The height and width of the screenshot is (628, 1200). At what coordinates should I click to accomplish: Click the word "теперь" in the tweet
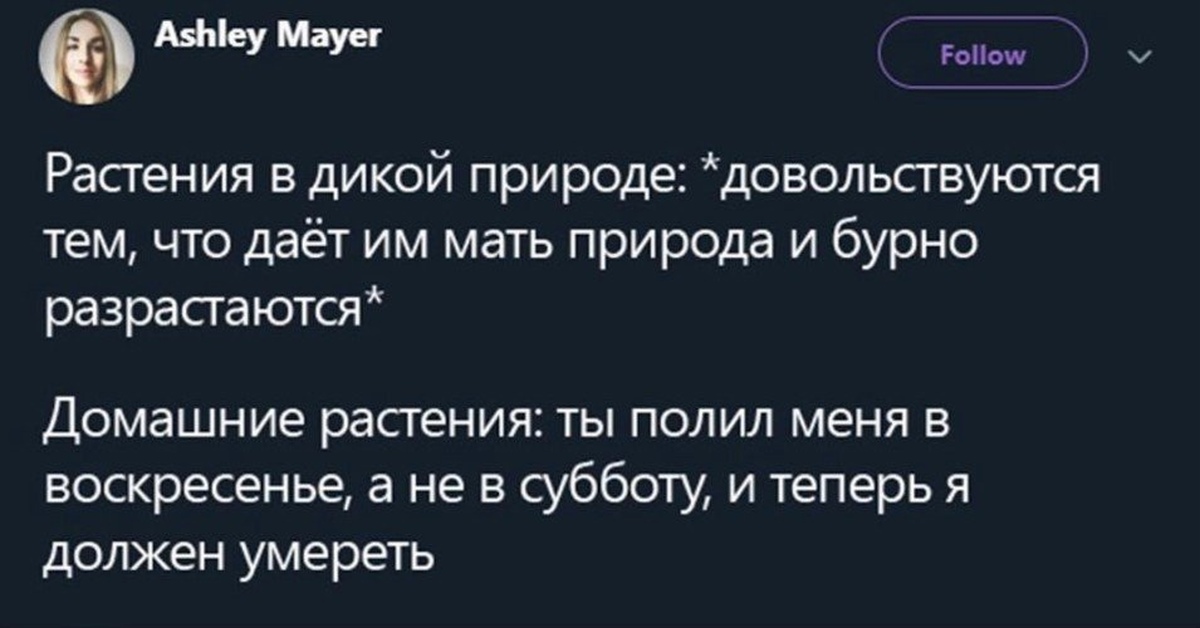point(820,488)
